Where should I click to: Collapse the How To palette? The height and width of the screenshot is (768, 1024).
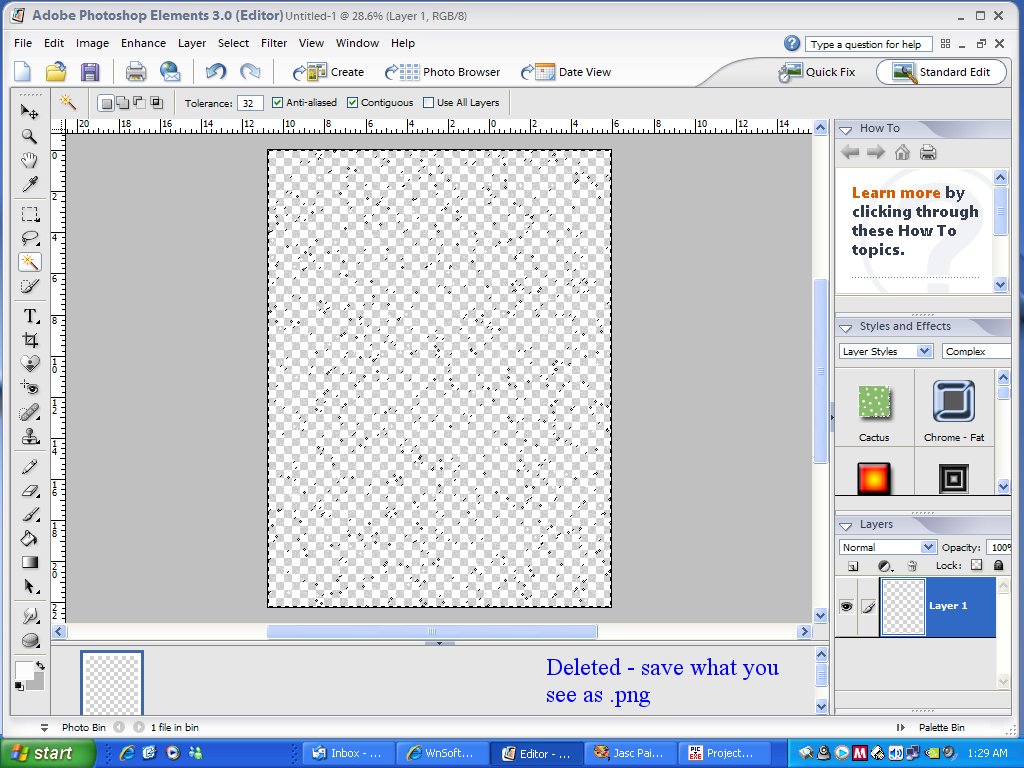coord(846,129)
